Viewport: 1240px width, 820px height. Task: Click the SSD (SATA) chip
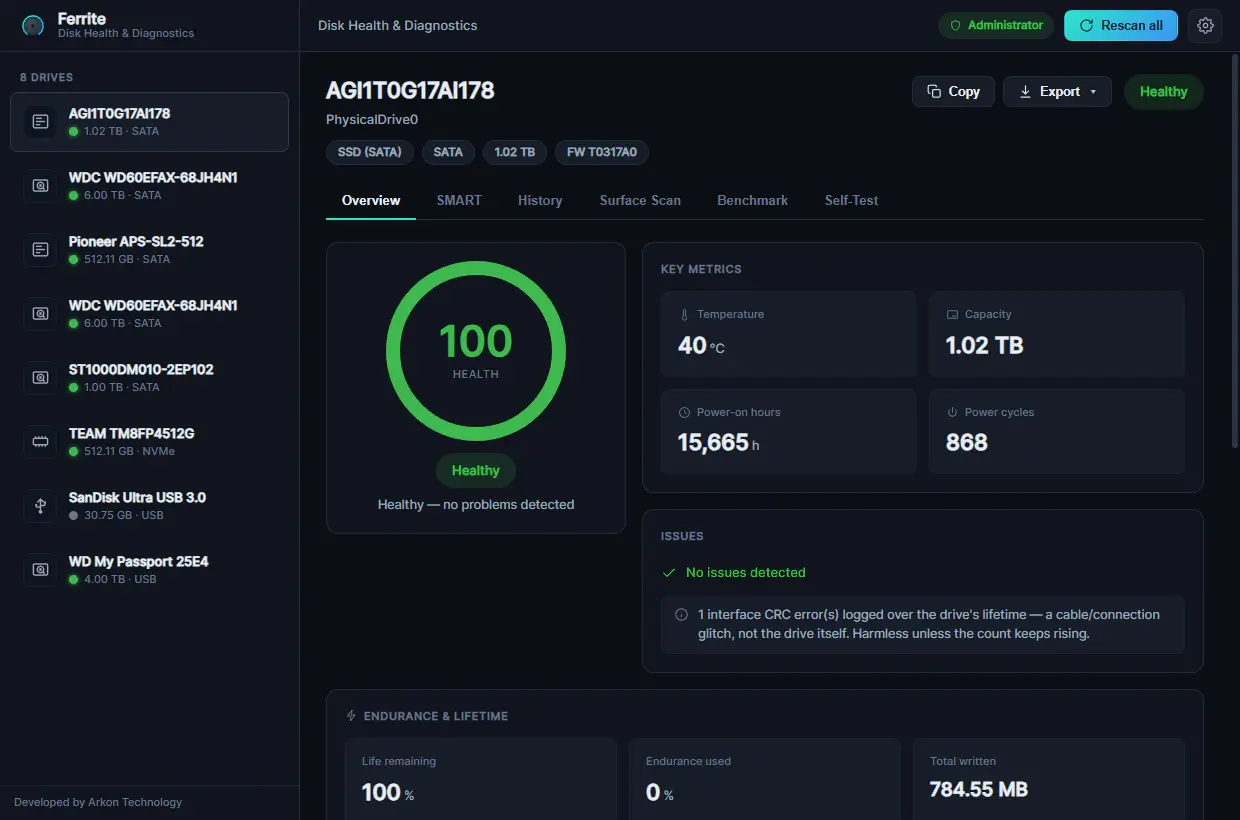pyautogui.click(x=370, y=152)
